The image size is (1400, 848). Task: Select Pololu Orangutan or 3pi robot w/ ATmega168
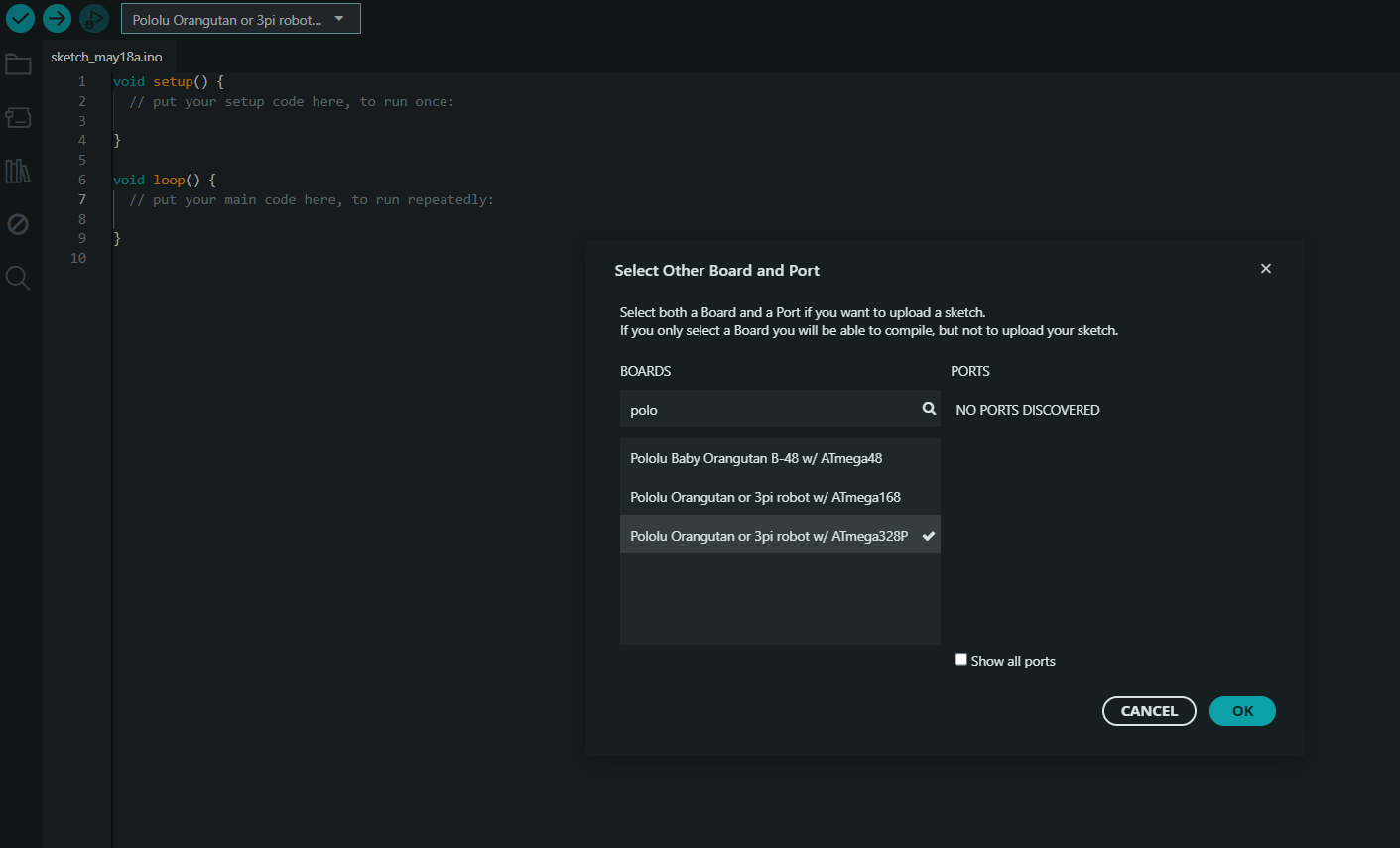[780, 497]
